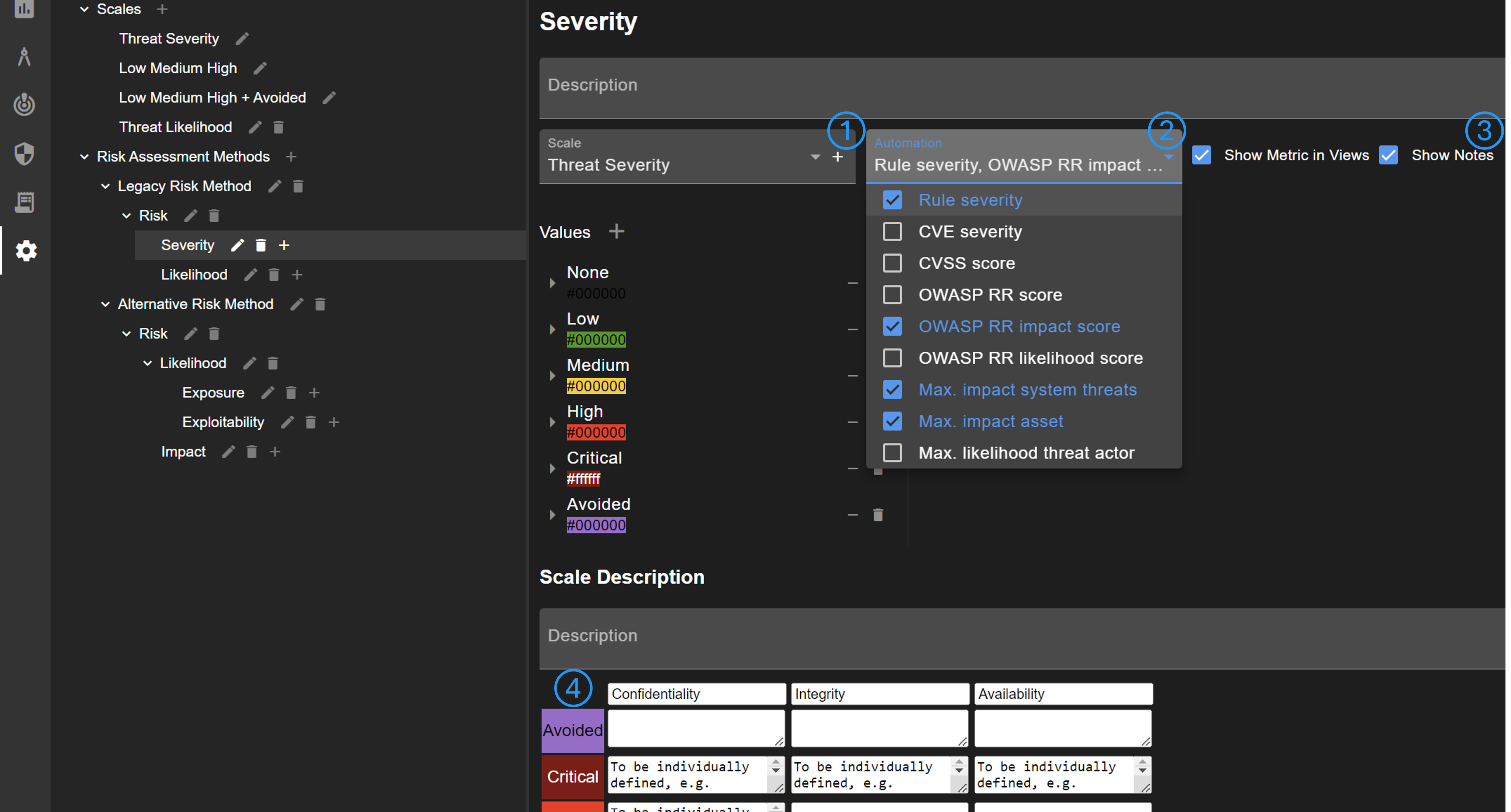This screenshot has width=1511, height=812.
Task: Edit the Severity metric in tree
Action: click(238, 245)
